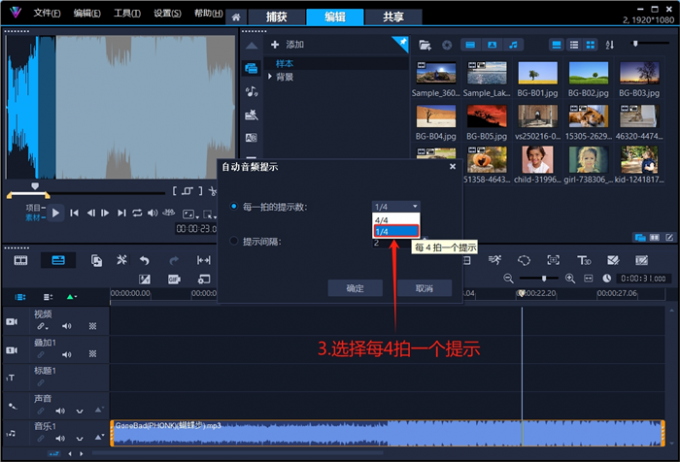The image size is (680, 462).
Task: Choose 4/4 in the dropdown list
Action: coord(396,220)
